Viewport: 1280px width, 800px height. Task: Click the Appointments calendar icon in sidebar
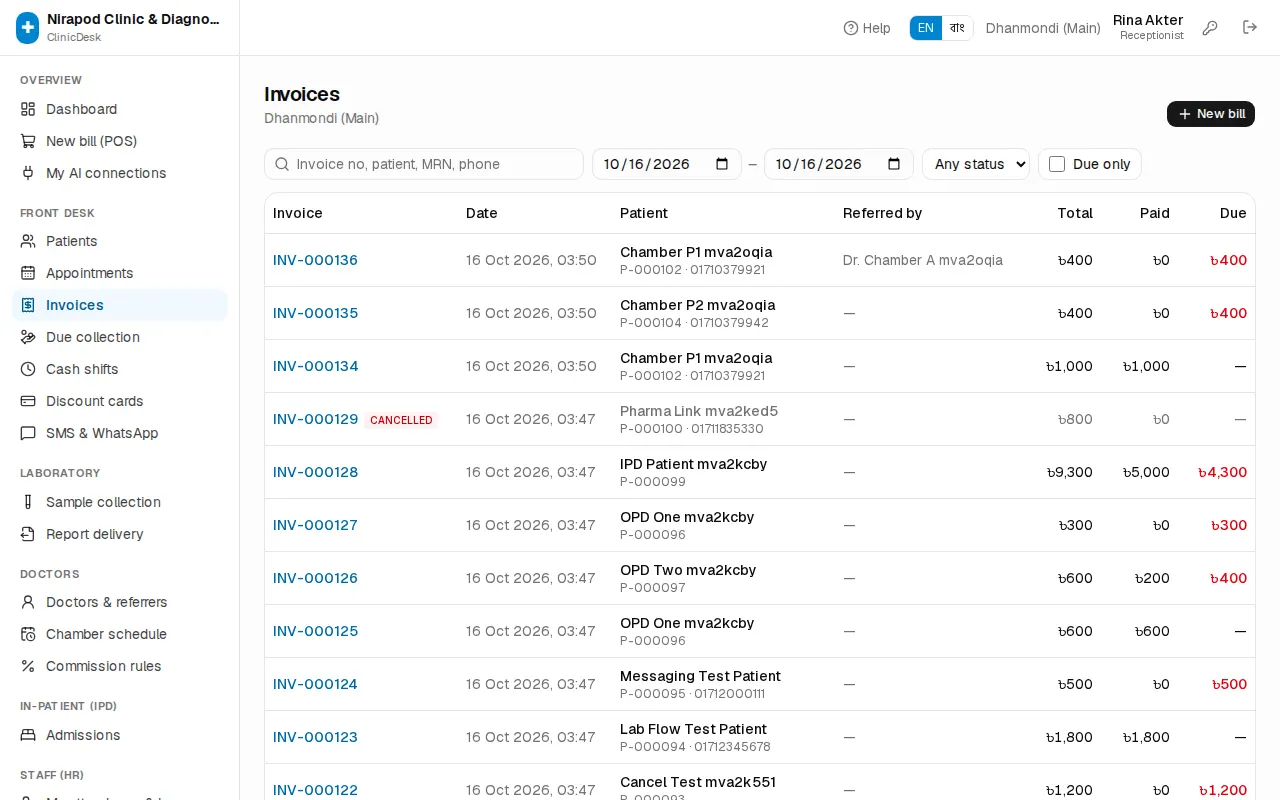click(x=28, y=273)
